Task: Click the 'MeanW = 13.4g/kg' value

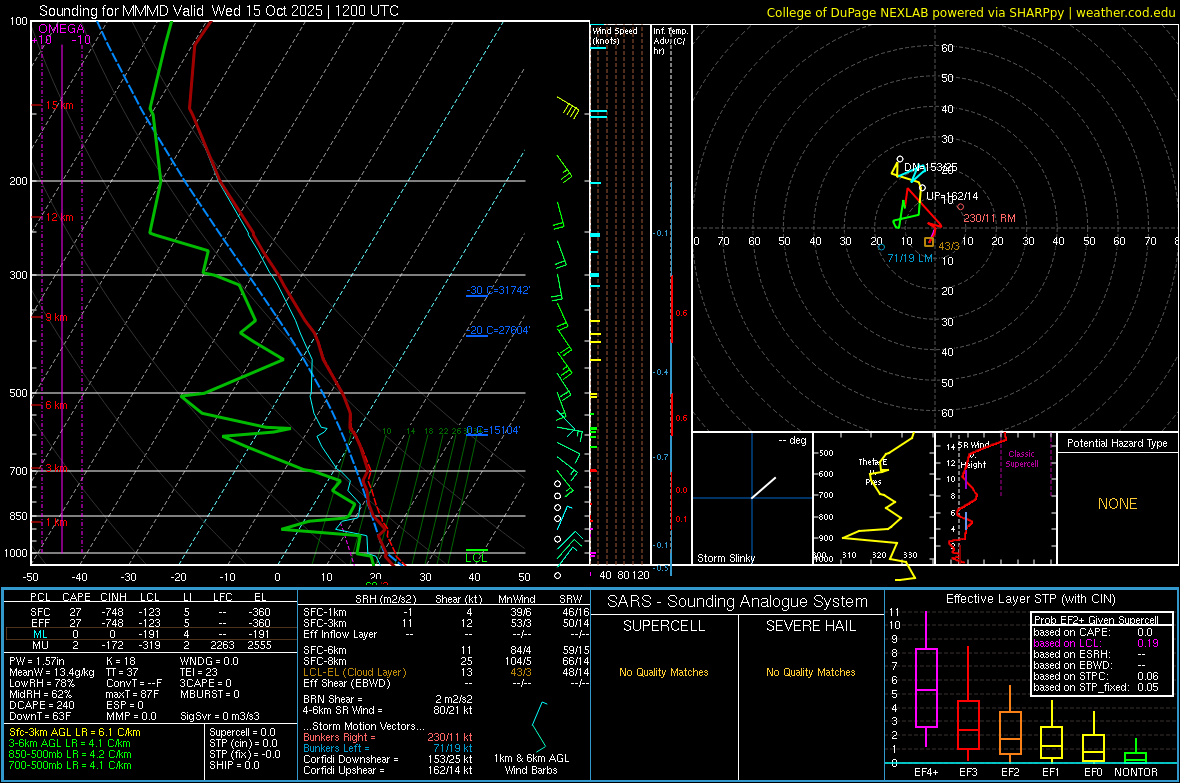Action: pyautogui.click(x=51, y=672)
